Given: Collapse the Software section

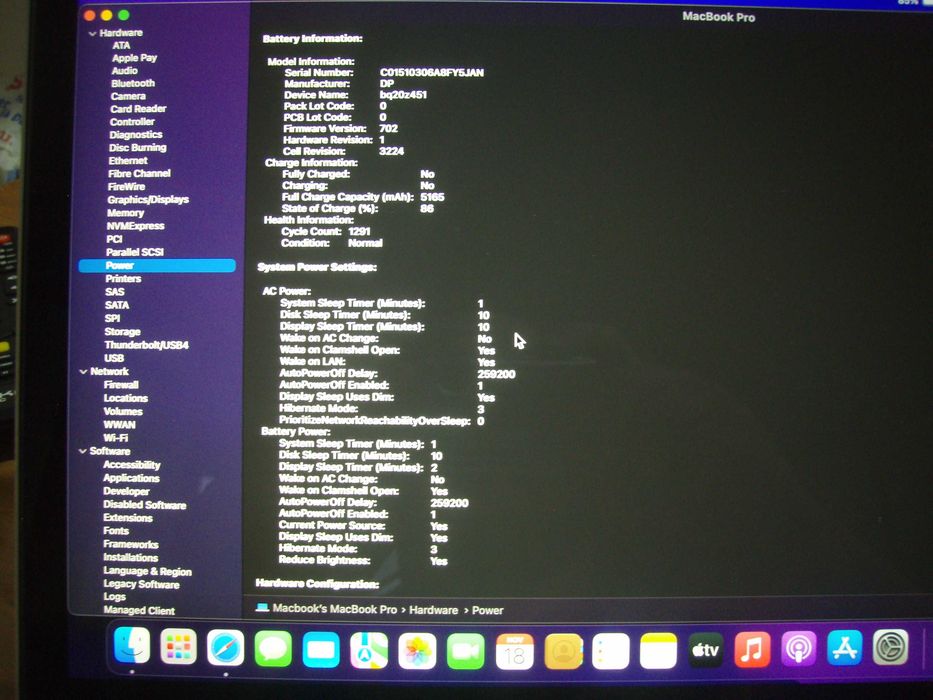Looking at the screenshot, I should tap(83, 451).
